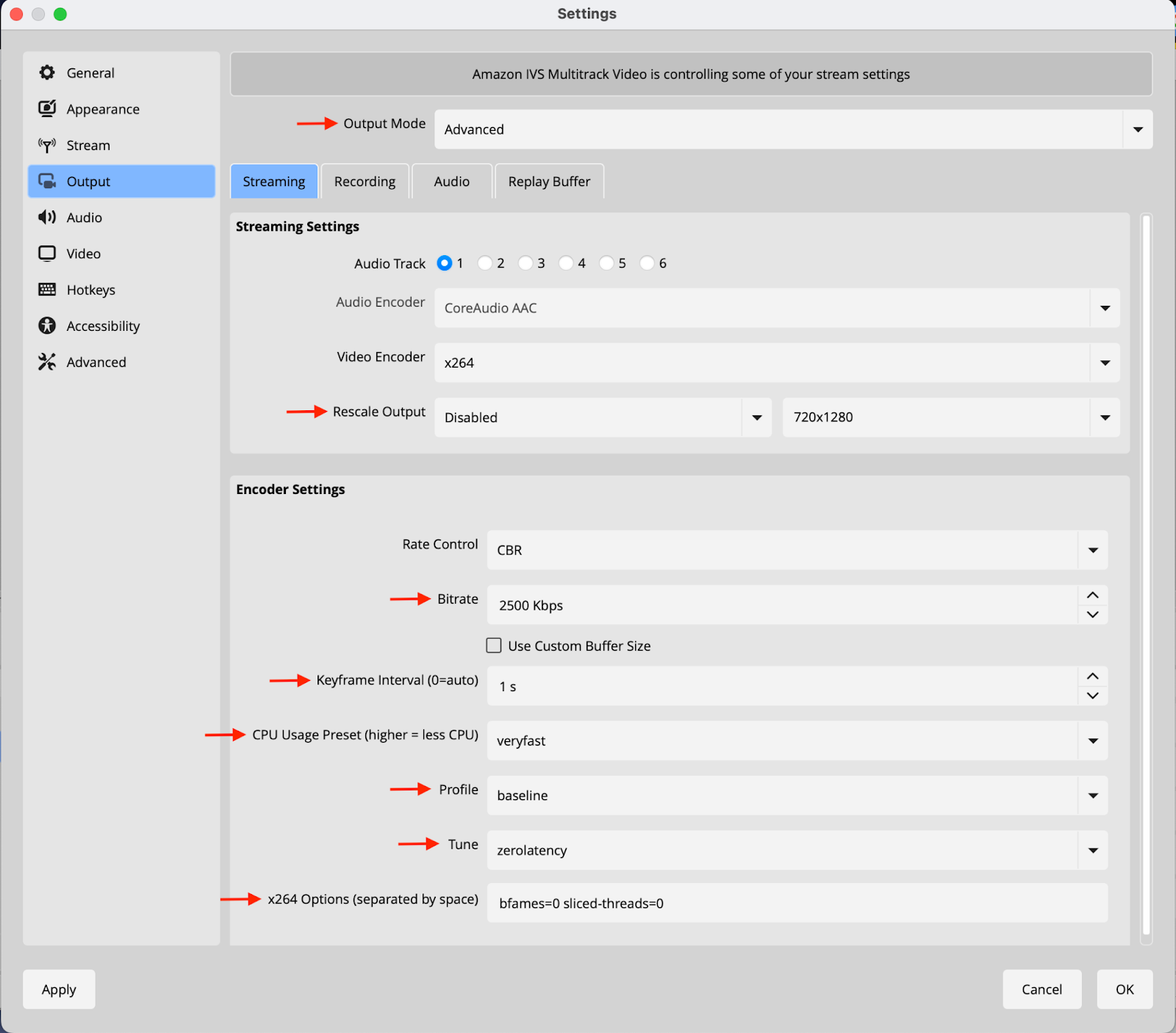Select the Stream antenna icon
This screenshot has width=1176, height=1033.
tap(47, 146)
